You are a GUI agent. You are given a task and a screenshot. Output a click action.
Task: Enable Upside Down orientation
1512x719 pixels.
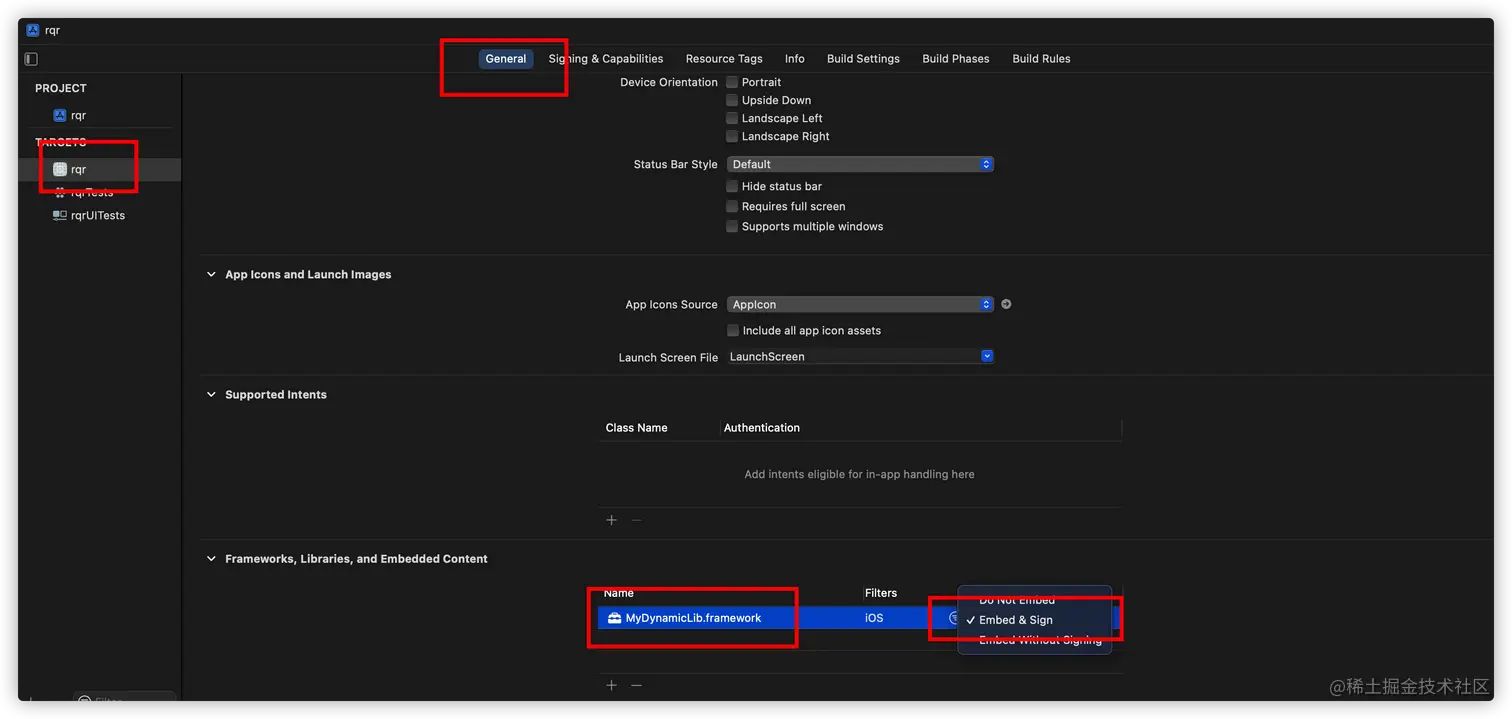(x=732, y=100)
